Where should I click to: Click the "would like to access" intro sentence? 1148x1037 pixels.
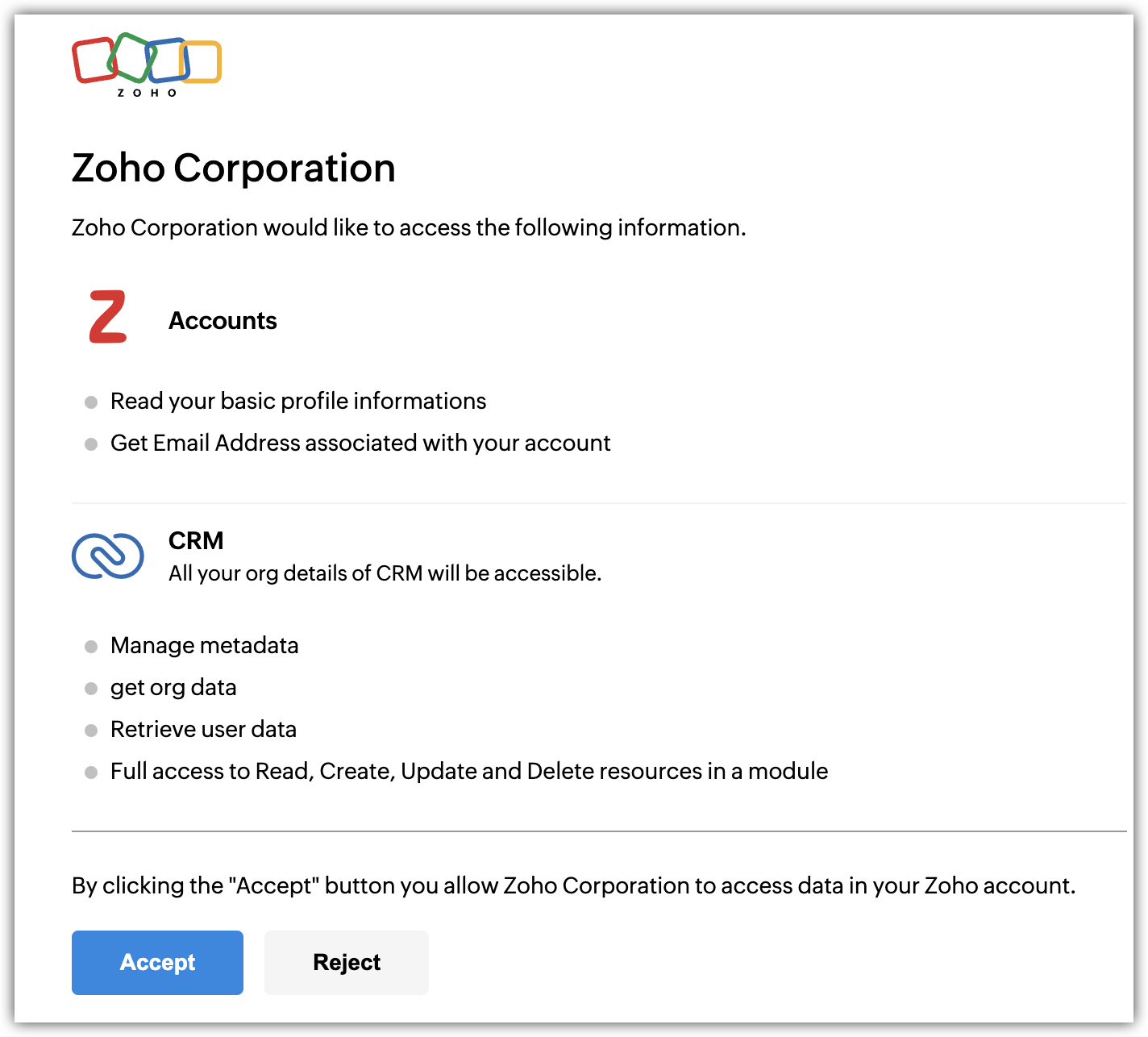(x=409, y=228)
